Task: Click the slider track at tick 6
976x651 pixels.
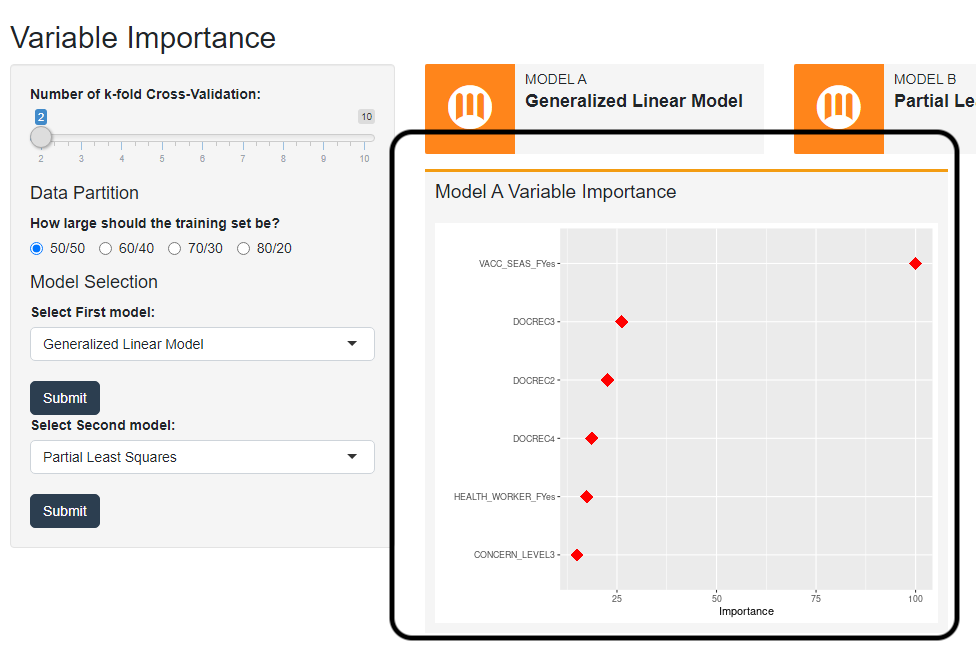Action: coord(202,138)
